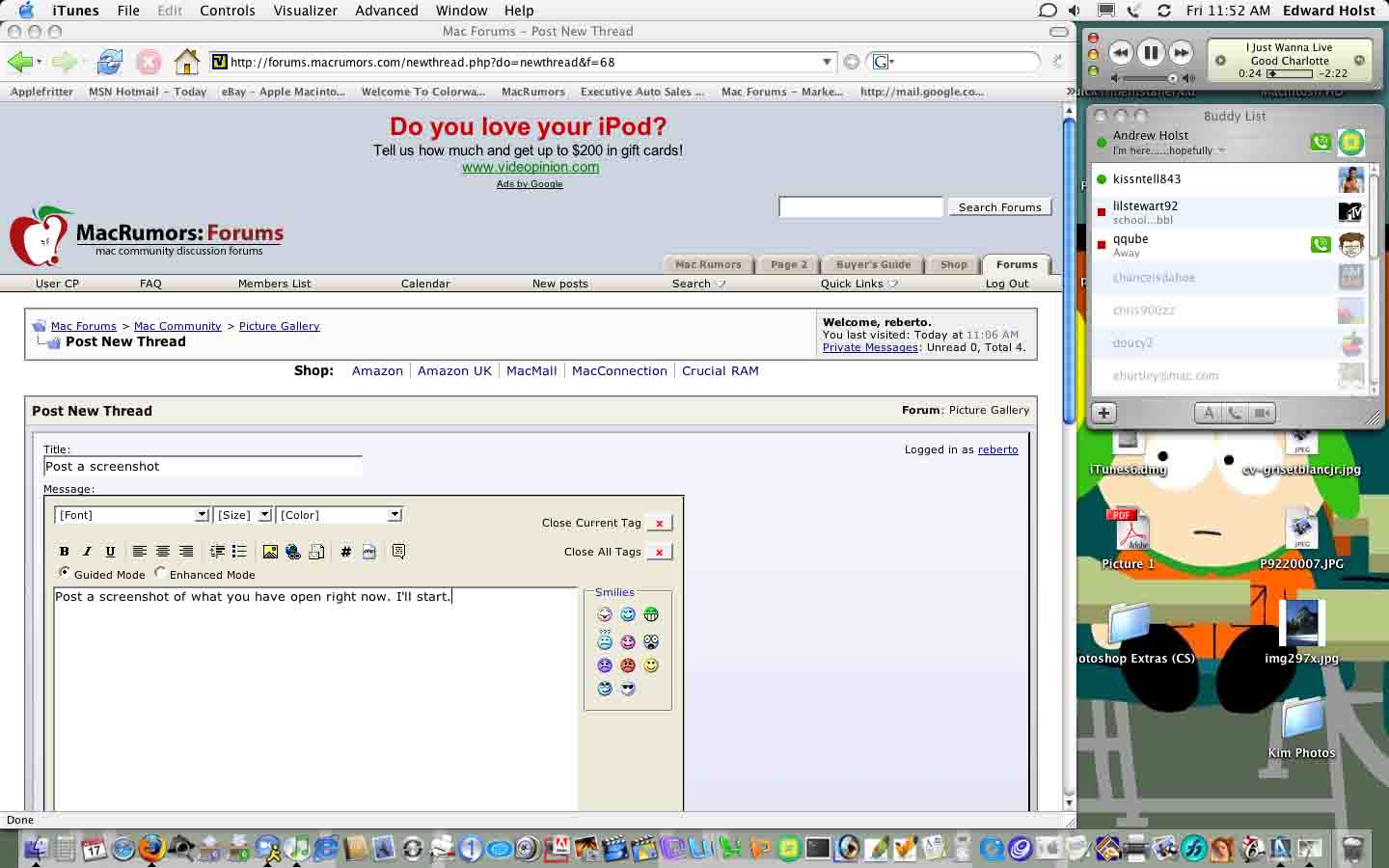Skip to next track in iTunes
Viewport: 1389px width, 868px height.
tap(1181, 53)
